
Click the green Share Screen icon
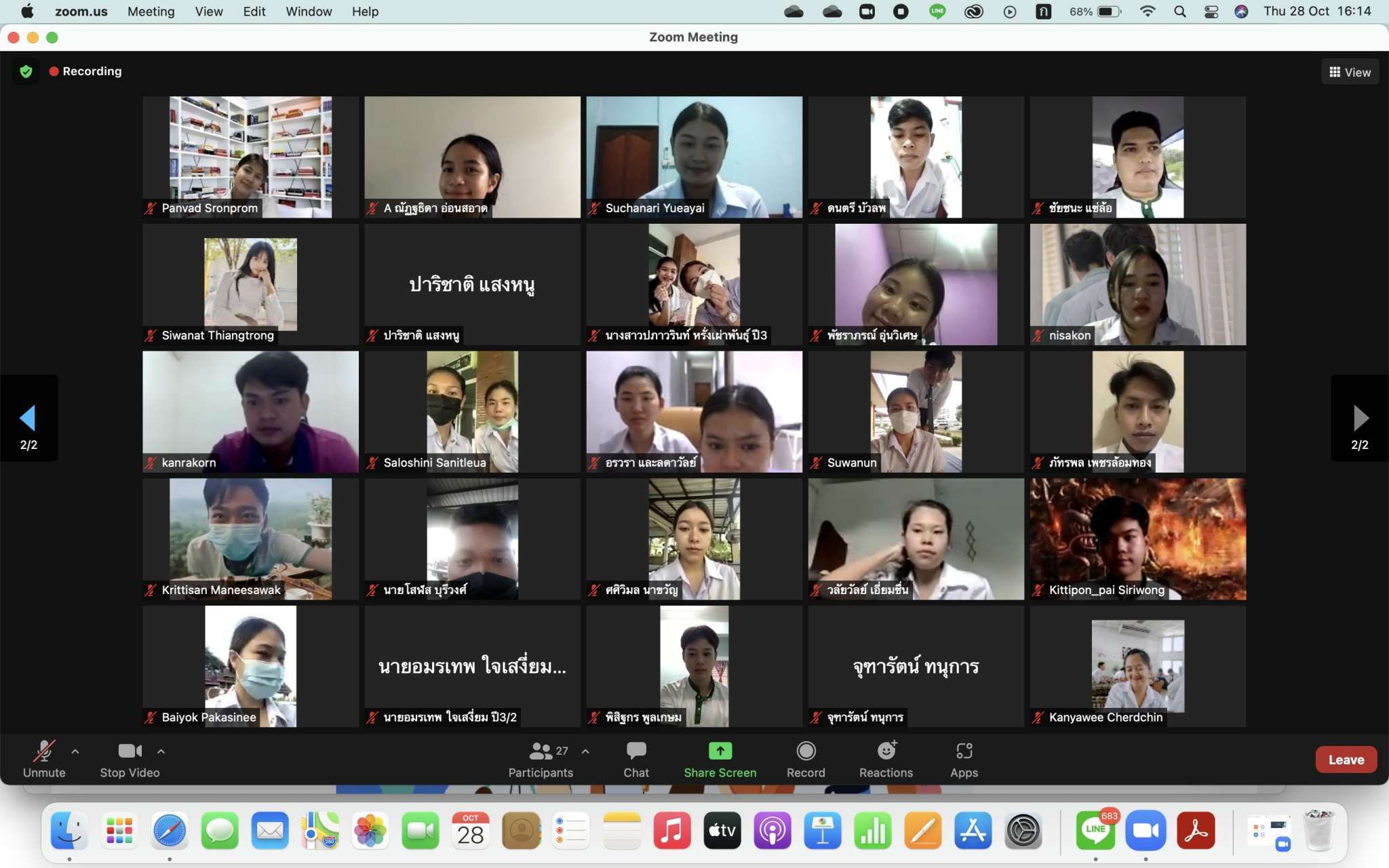tap(720, 751)
